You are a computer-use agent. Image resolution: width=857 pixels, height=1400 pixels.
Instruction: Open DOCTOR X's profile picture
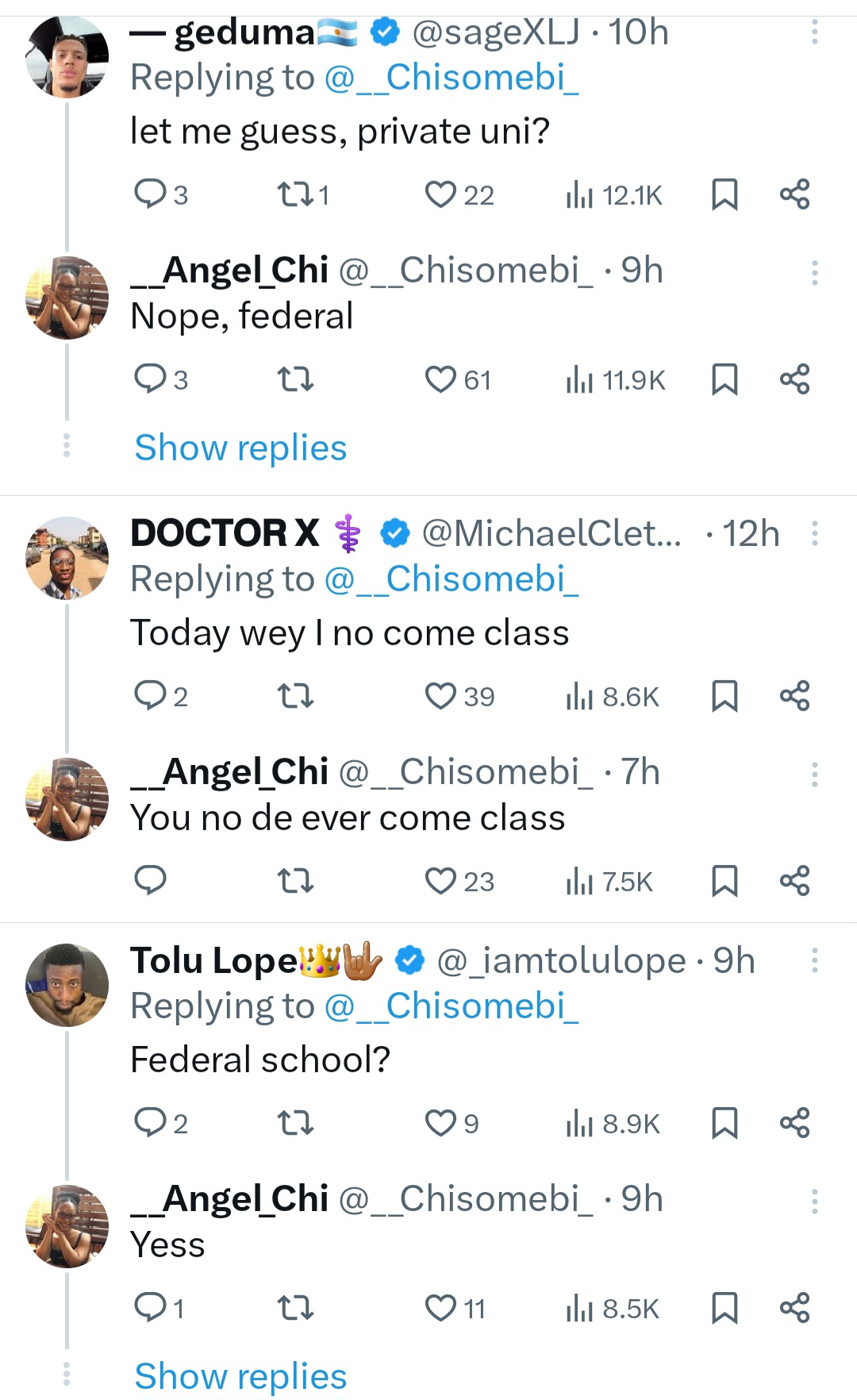(67, 557)
